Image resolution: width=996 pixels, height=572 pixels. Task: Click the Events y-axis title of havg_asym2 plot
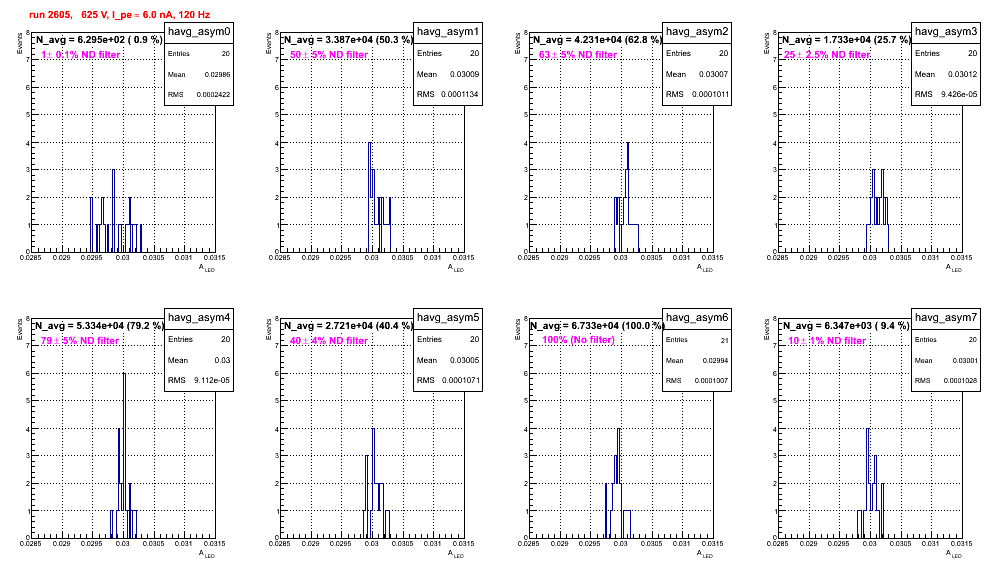coord(517,42)
